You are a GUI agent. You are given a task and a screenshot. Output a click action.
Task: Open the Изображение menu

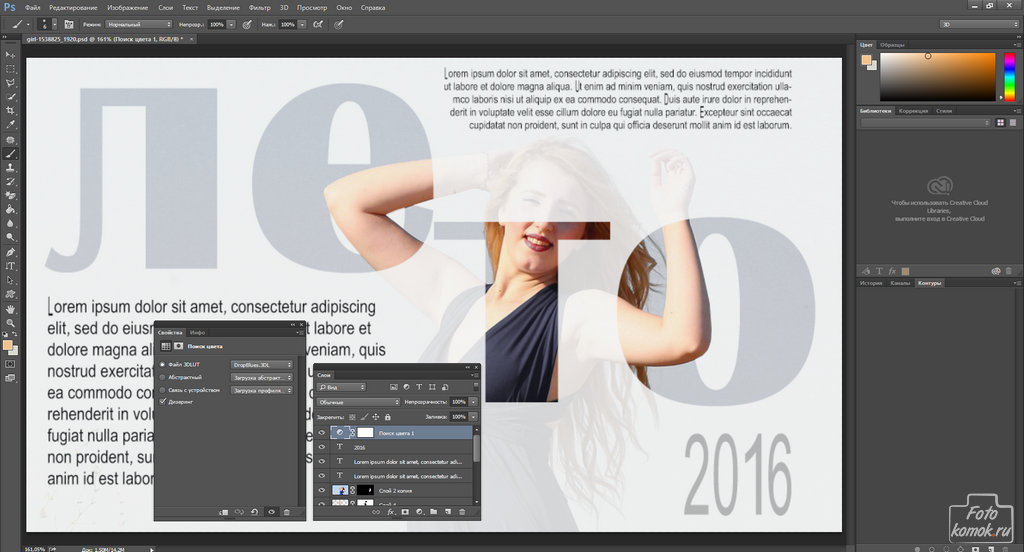127,8
